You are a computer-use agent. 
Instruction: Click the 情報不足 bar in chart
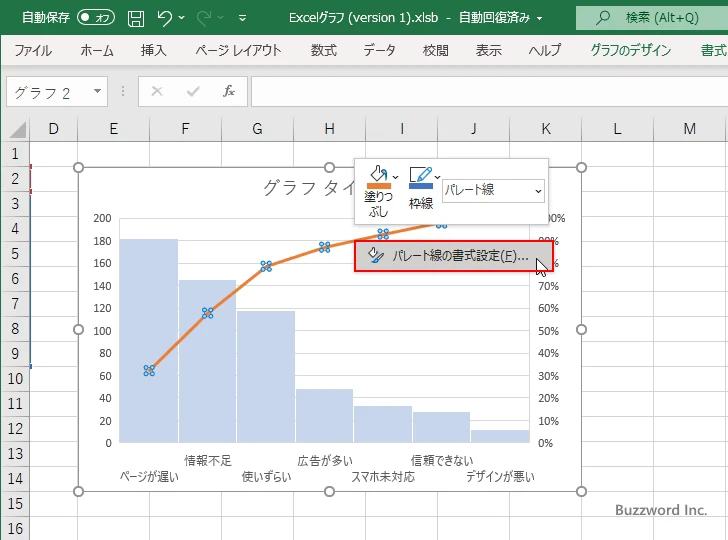pos(208,361)
